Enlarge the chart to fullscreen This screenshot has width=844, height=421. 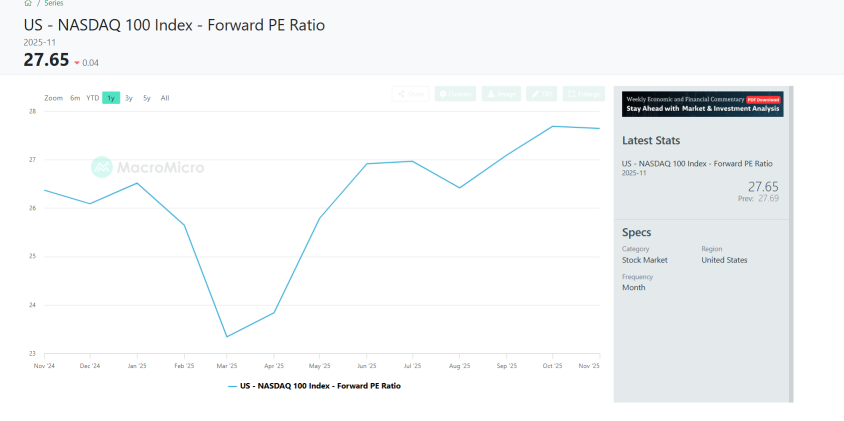(x=584, y=94)
